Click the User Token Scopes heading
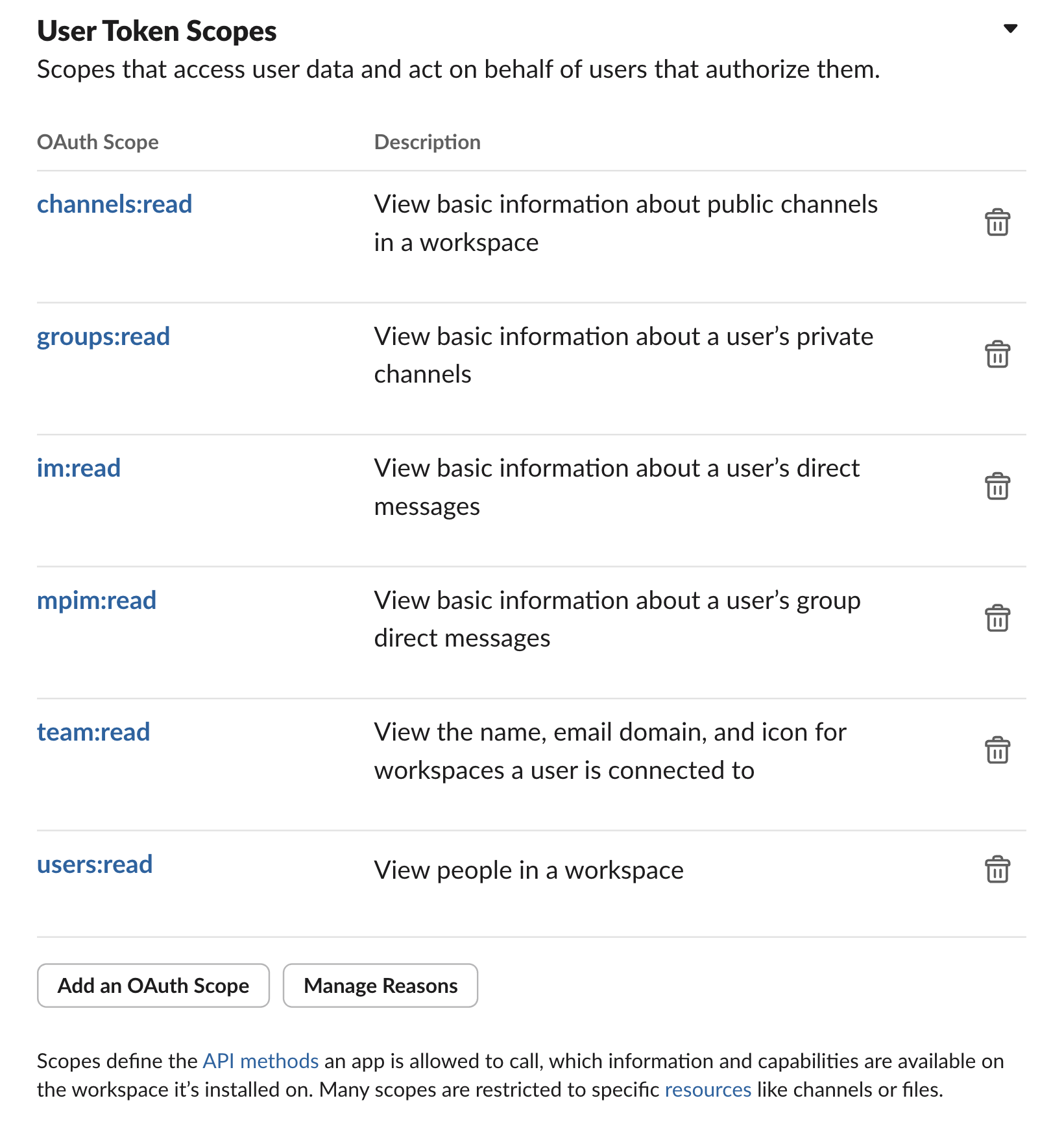Image resolution: width=1064 pixels, height=1144 pixels. (x=157, y=31)
